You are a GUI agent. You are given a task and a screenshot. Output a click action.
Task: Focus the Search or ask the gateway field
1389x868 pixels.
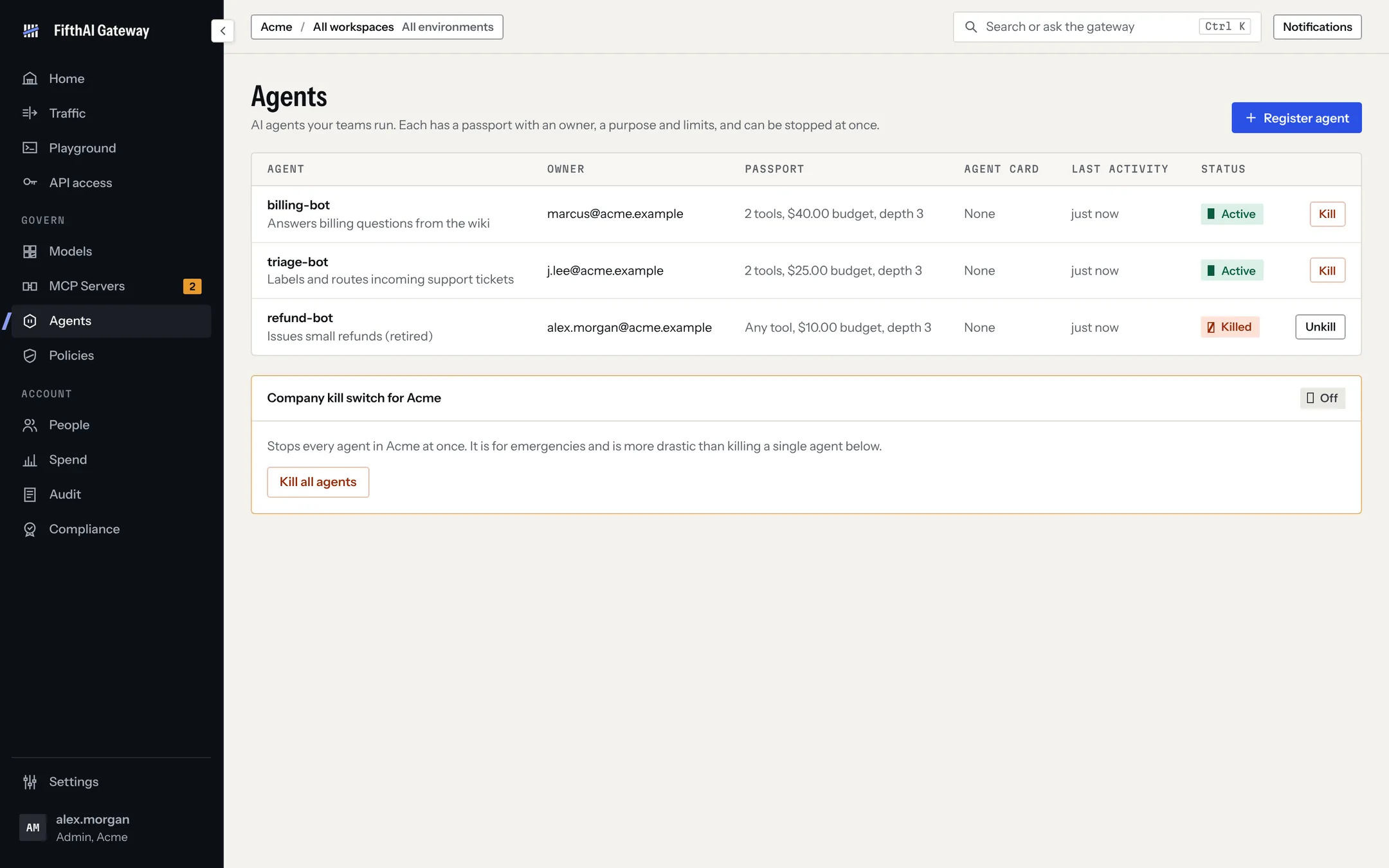click(x=1107, y=27)
